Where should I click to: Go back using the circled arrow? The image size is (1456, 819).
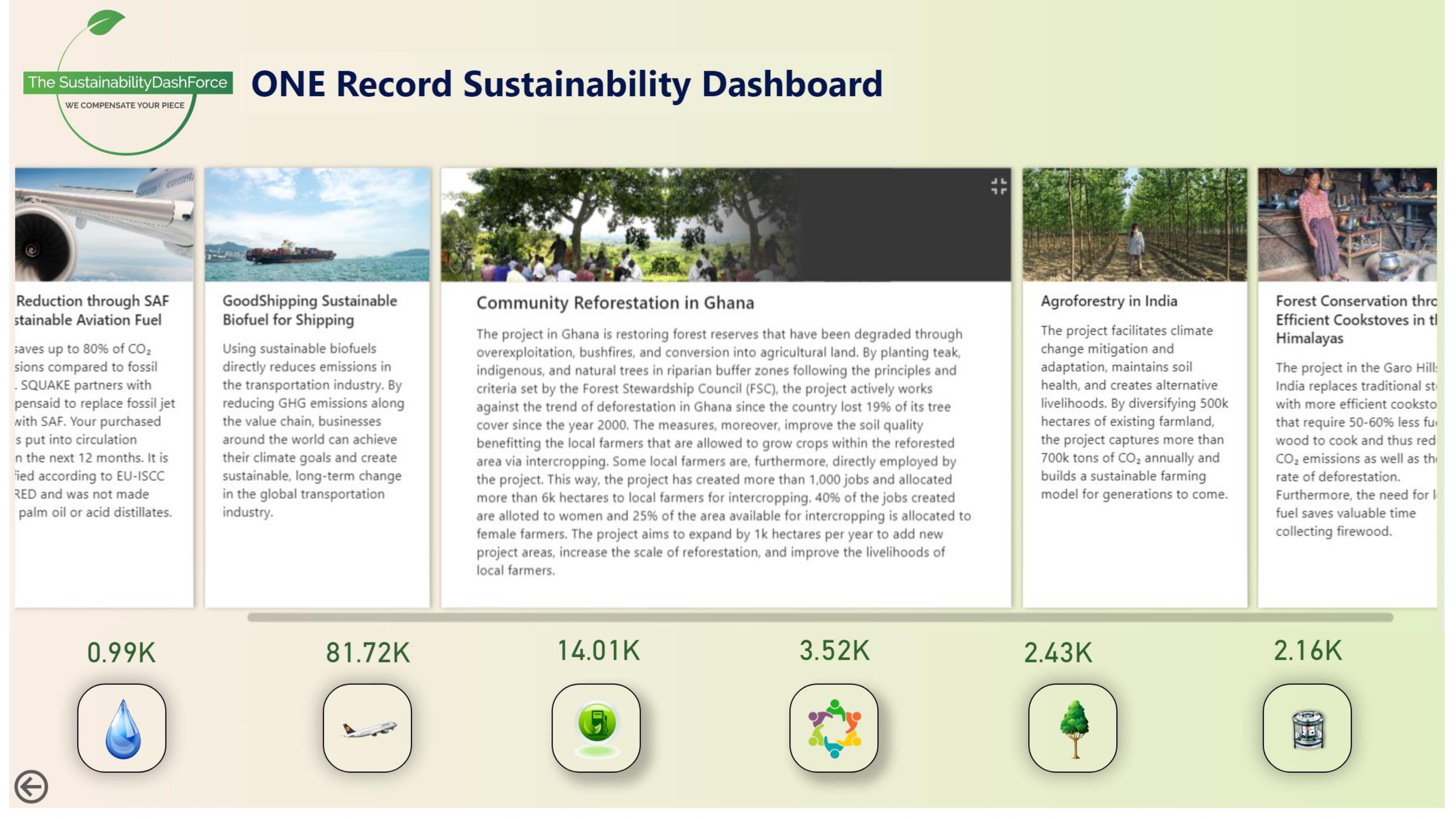(31, 786)
